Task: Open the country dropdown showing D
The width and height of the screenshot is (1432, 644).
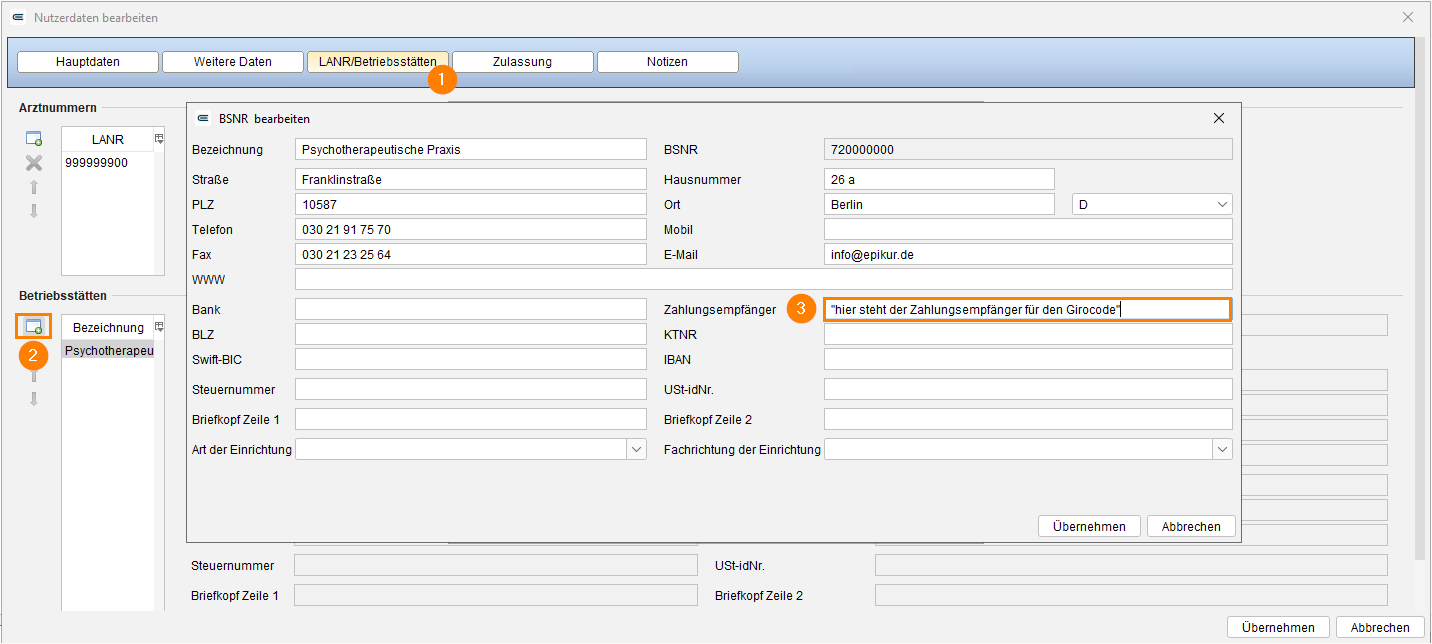Action: point(1152,204)
